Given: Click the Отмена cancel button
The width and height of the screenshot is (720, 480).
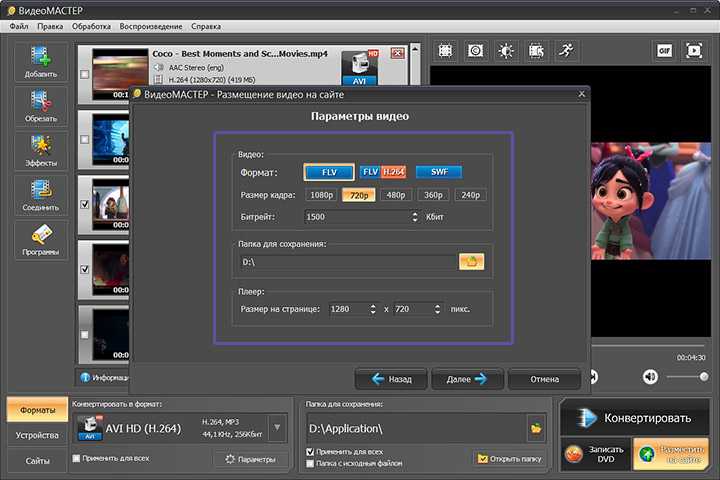Looking at the screenshot, I should 545,379.
